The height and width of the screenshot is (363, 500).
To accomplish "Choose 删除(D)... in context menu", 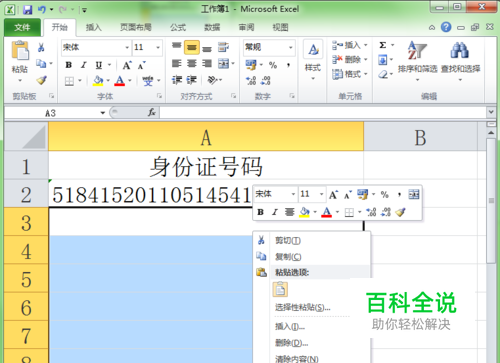I will [x=291, y=343].
